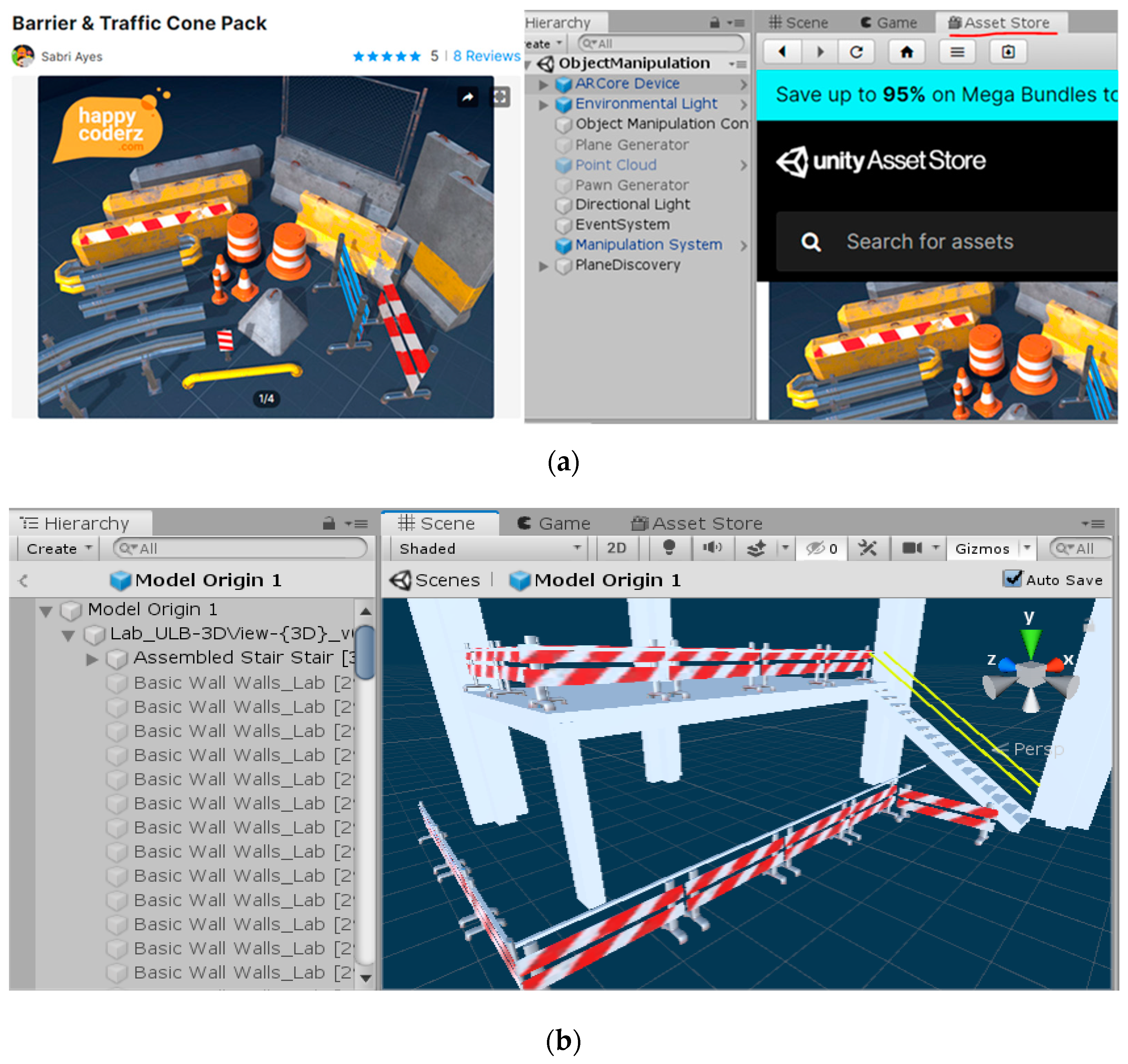Expand the Assembled Stair item
1128x1064 pixels.
tap(91, 659)
